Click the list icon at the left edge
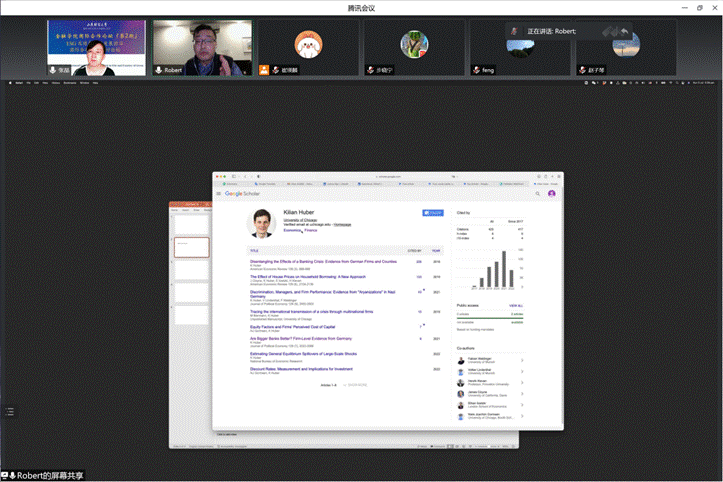 click(10, 411)
